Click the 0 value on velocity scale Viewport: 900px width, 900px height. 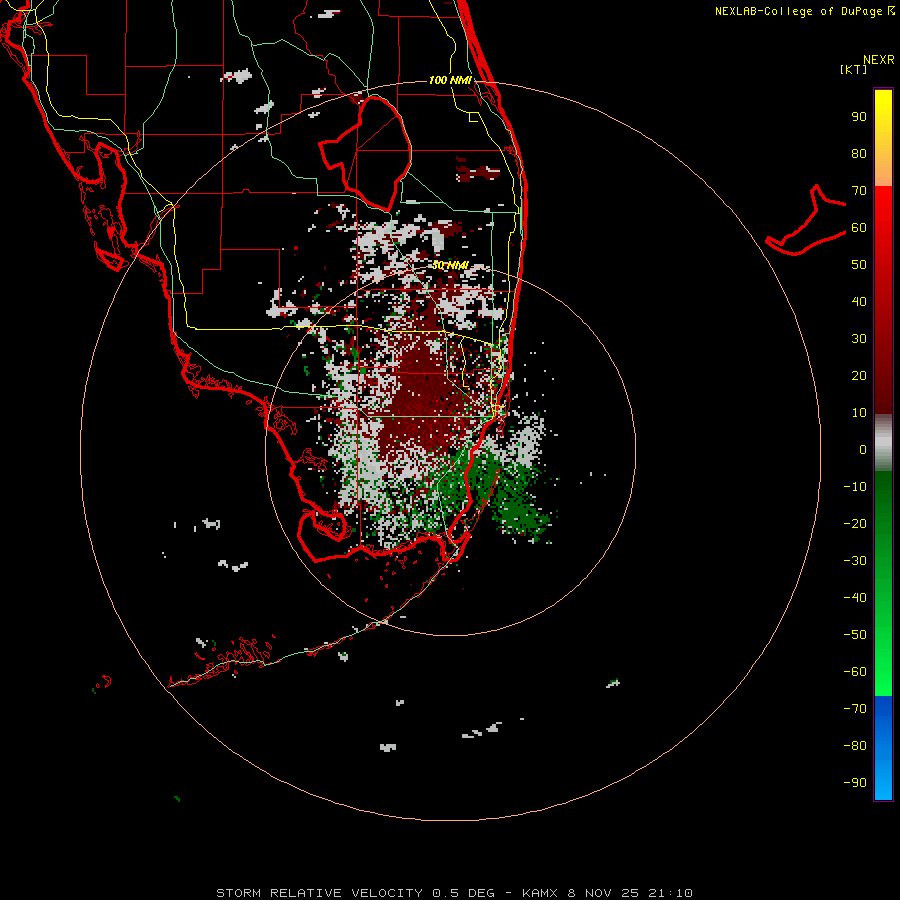(x=863, y=449)
